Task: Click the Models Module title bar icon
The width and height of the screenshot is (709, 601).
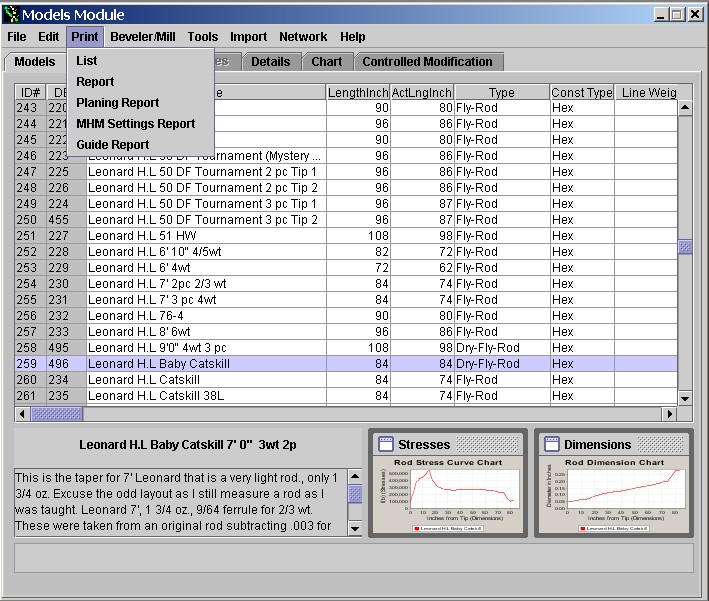Action: (x=11, y=14)
